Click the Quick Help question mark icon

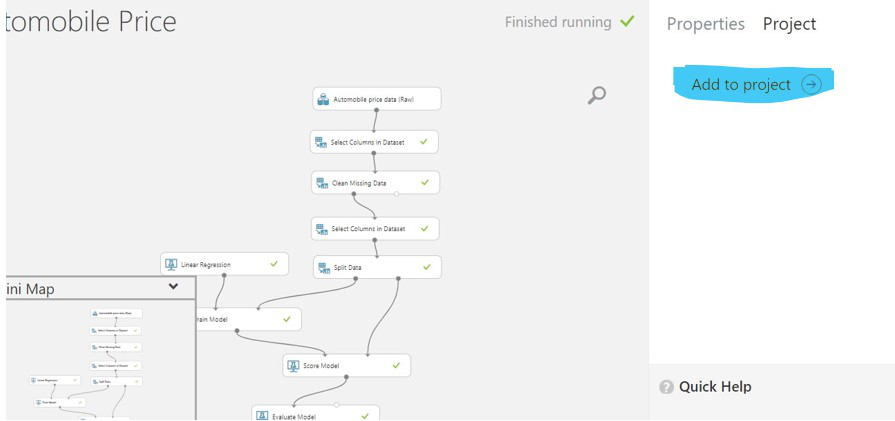click(x=666, y=387)
